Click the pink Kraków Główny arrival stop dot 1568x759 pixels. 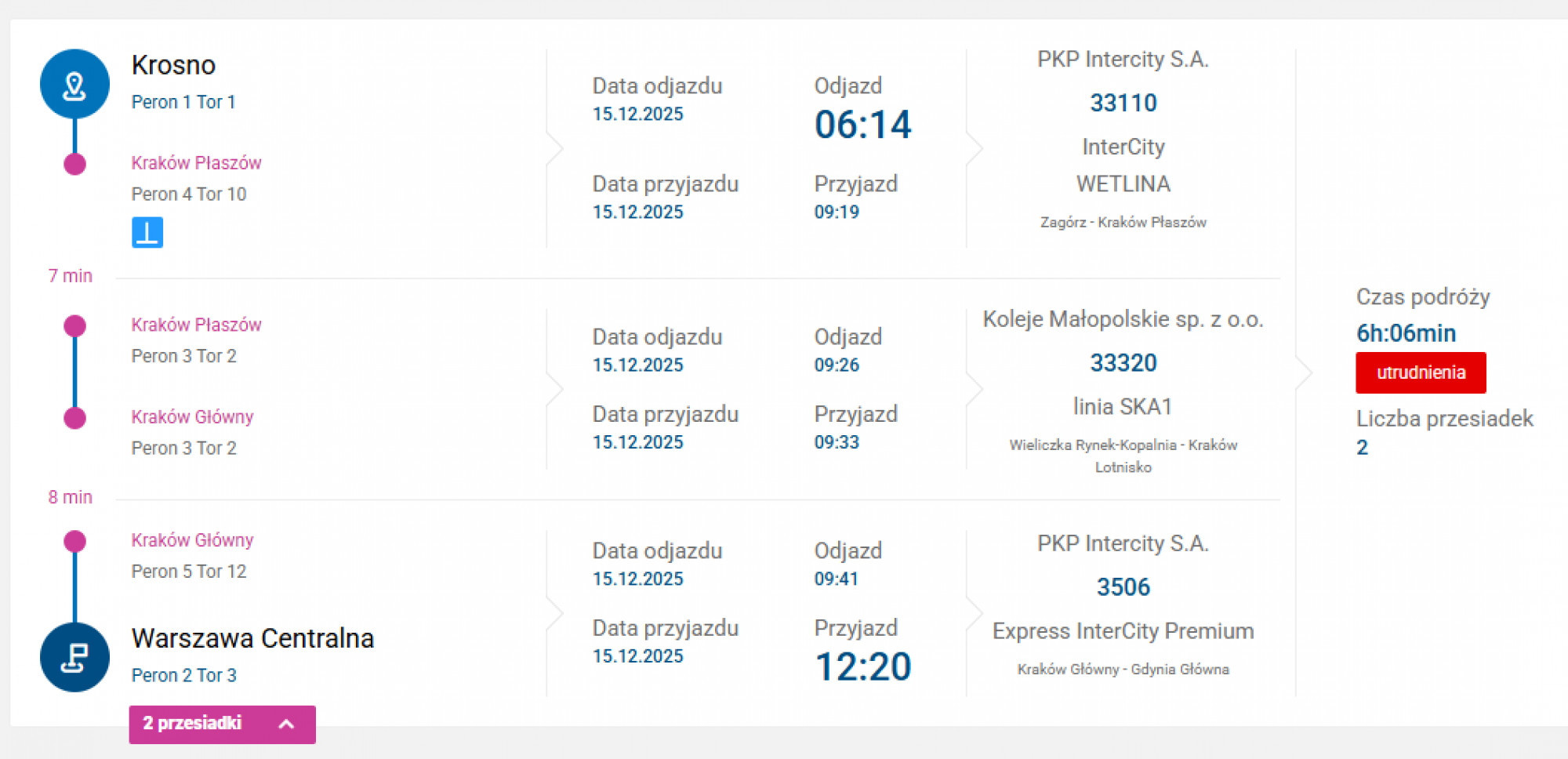point(74,418)
